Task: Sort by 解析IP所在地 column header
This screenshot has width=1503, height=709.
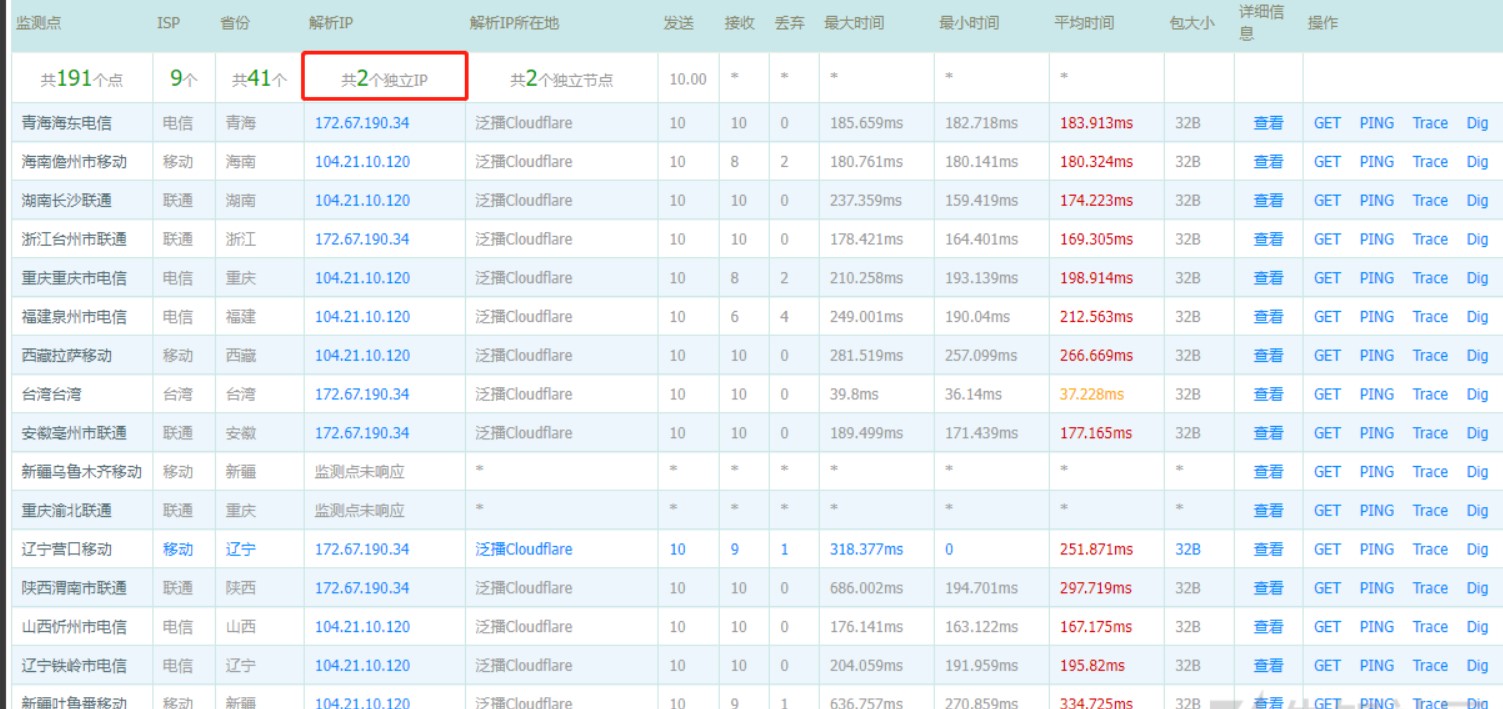Action: [514, 23]
